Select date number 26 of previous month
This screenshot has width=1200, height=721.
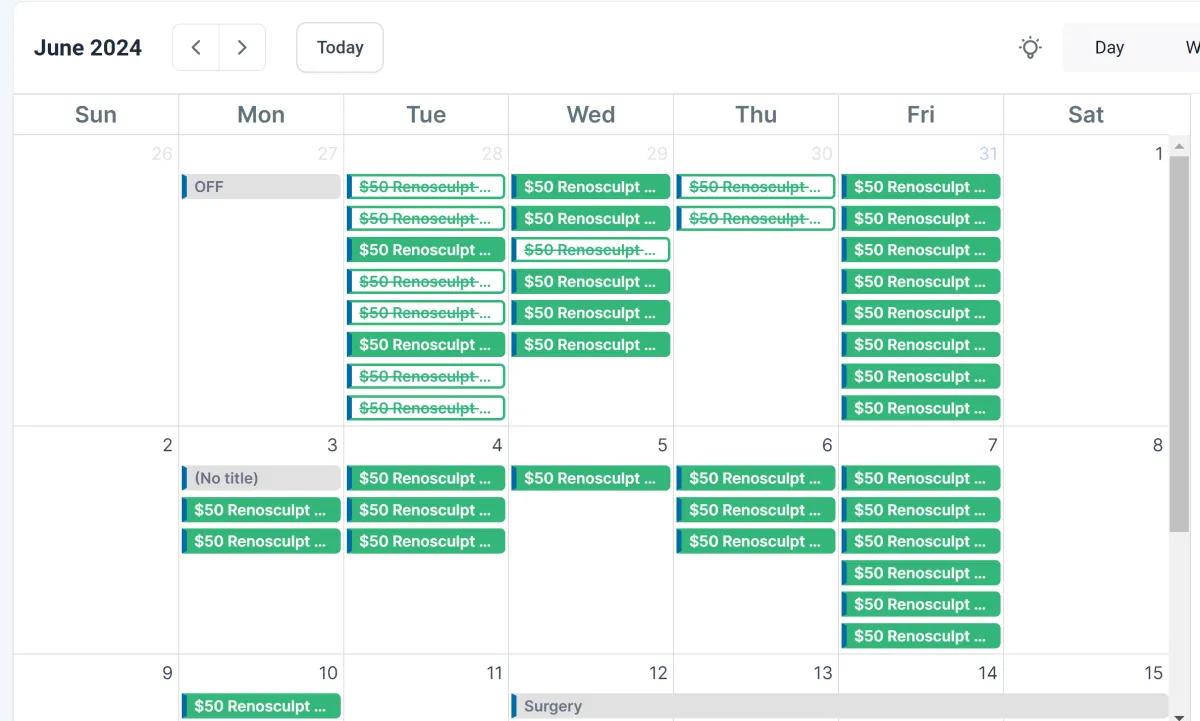(x=162, y=154)
